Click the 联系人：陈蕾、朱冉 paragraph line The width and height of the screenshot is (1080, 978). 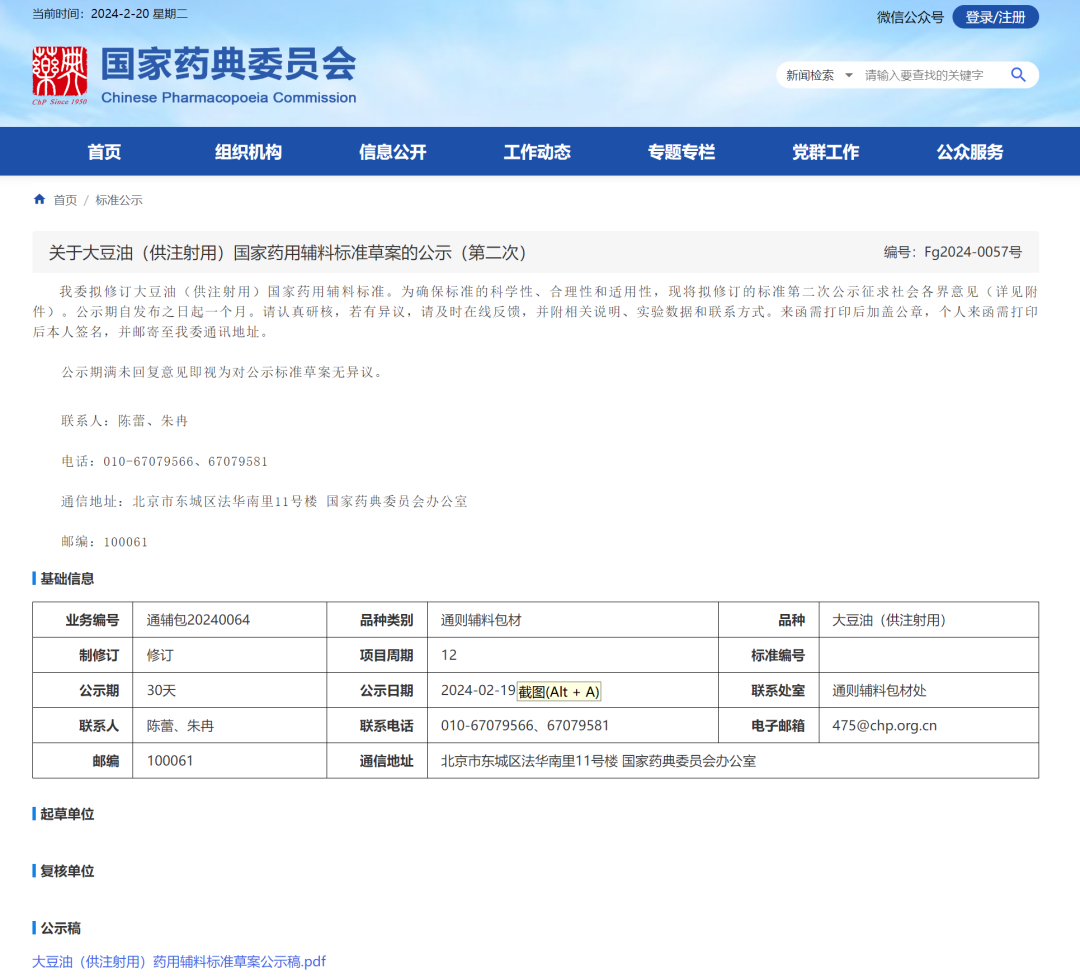(x=124, y=420)
